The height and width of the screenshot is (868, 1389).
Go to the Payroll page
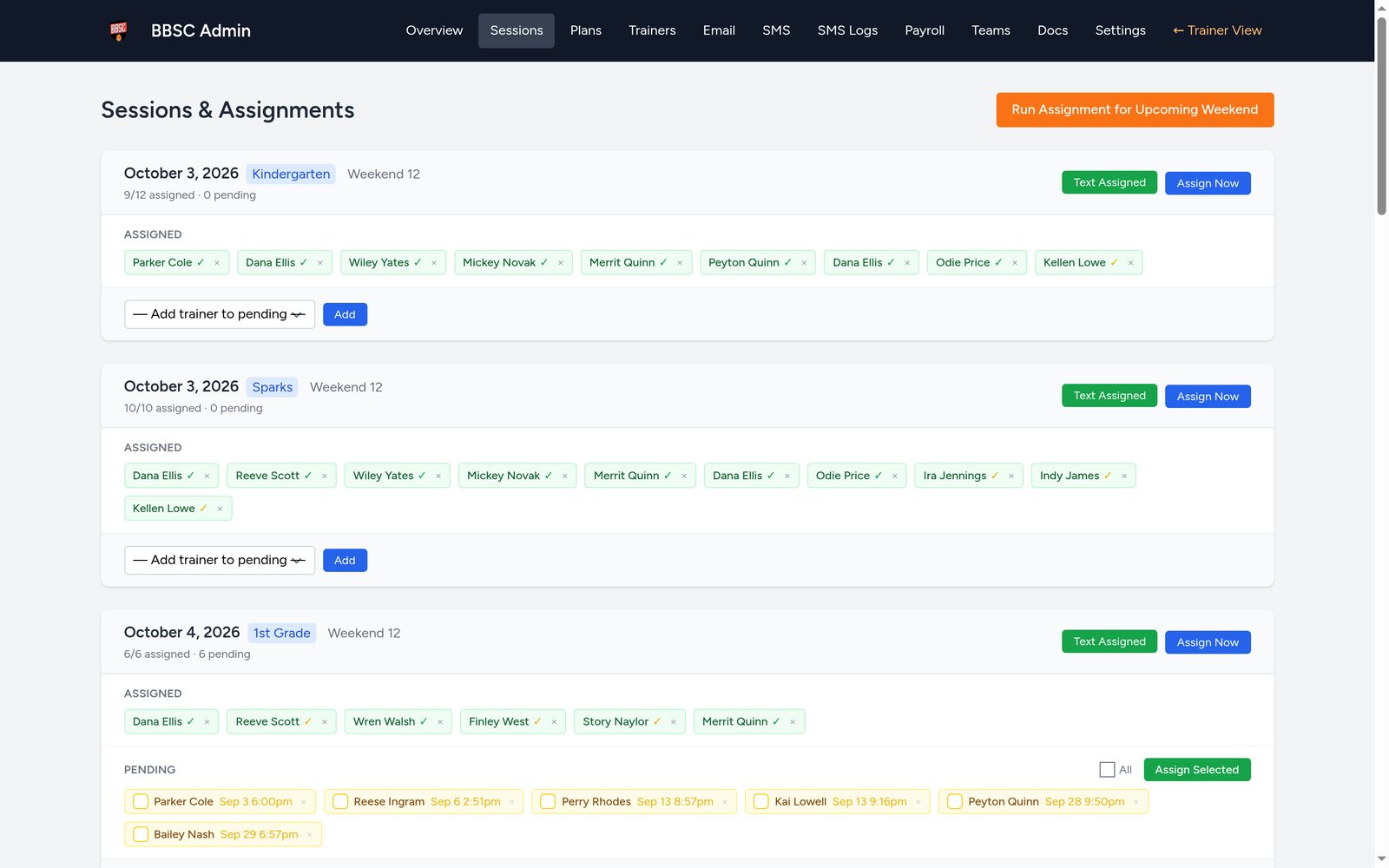(x=925, y=30)
